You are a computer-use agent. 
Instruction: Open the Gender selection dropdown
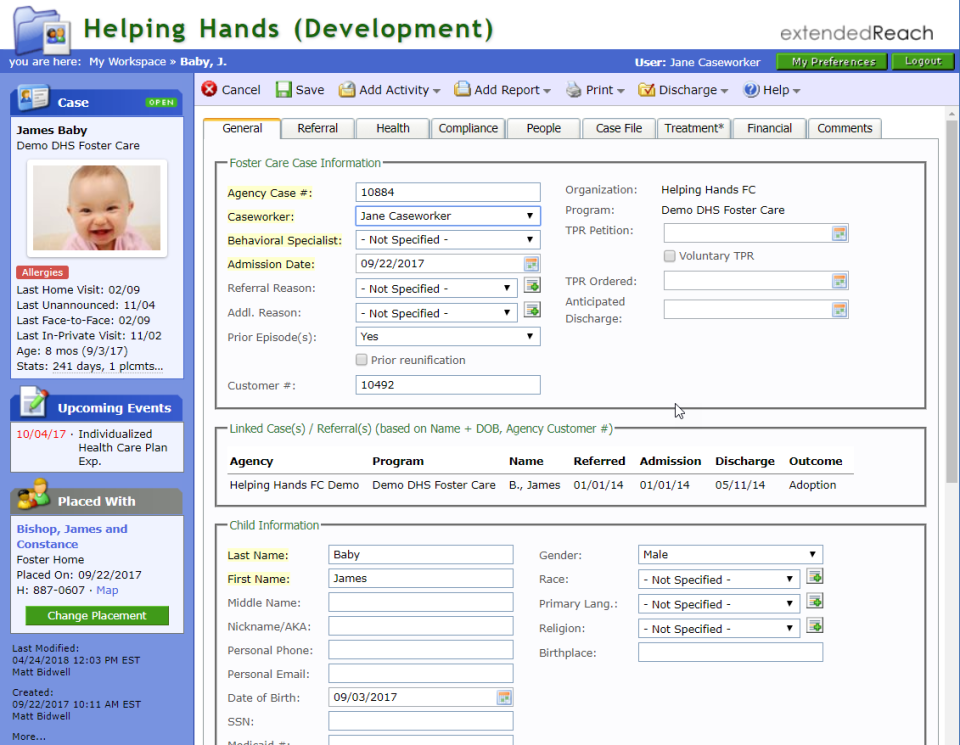click(x=812, y=553)
